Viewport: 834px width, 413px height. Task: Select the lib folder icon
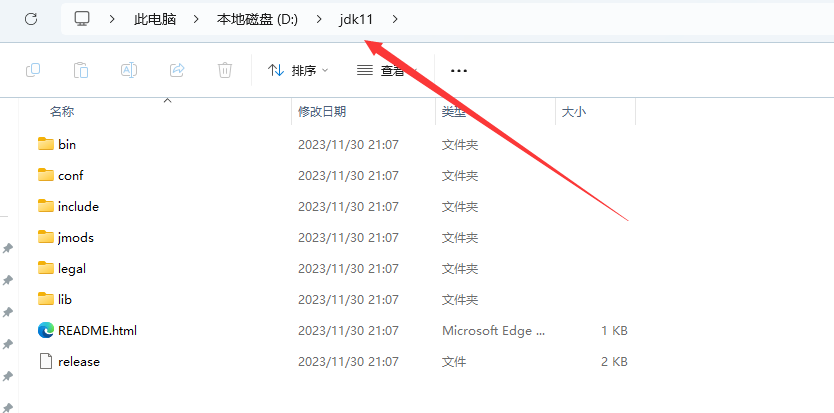coord(46,299)
